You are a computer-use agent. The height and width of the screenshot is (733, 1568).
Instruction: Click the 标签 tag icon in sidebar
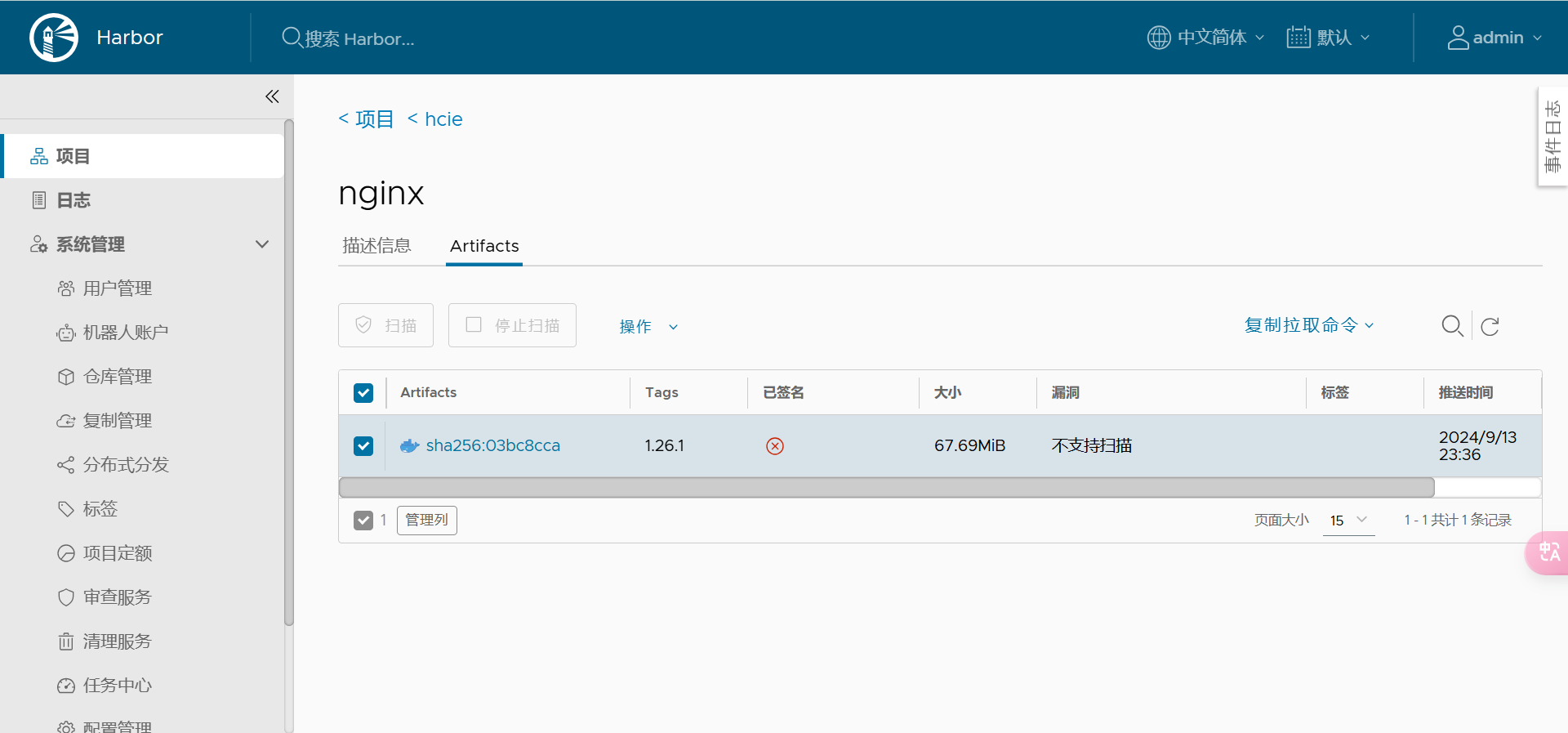[66, 509]
